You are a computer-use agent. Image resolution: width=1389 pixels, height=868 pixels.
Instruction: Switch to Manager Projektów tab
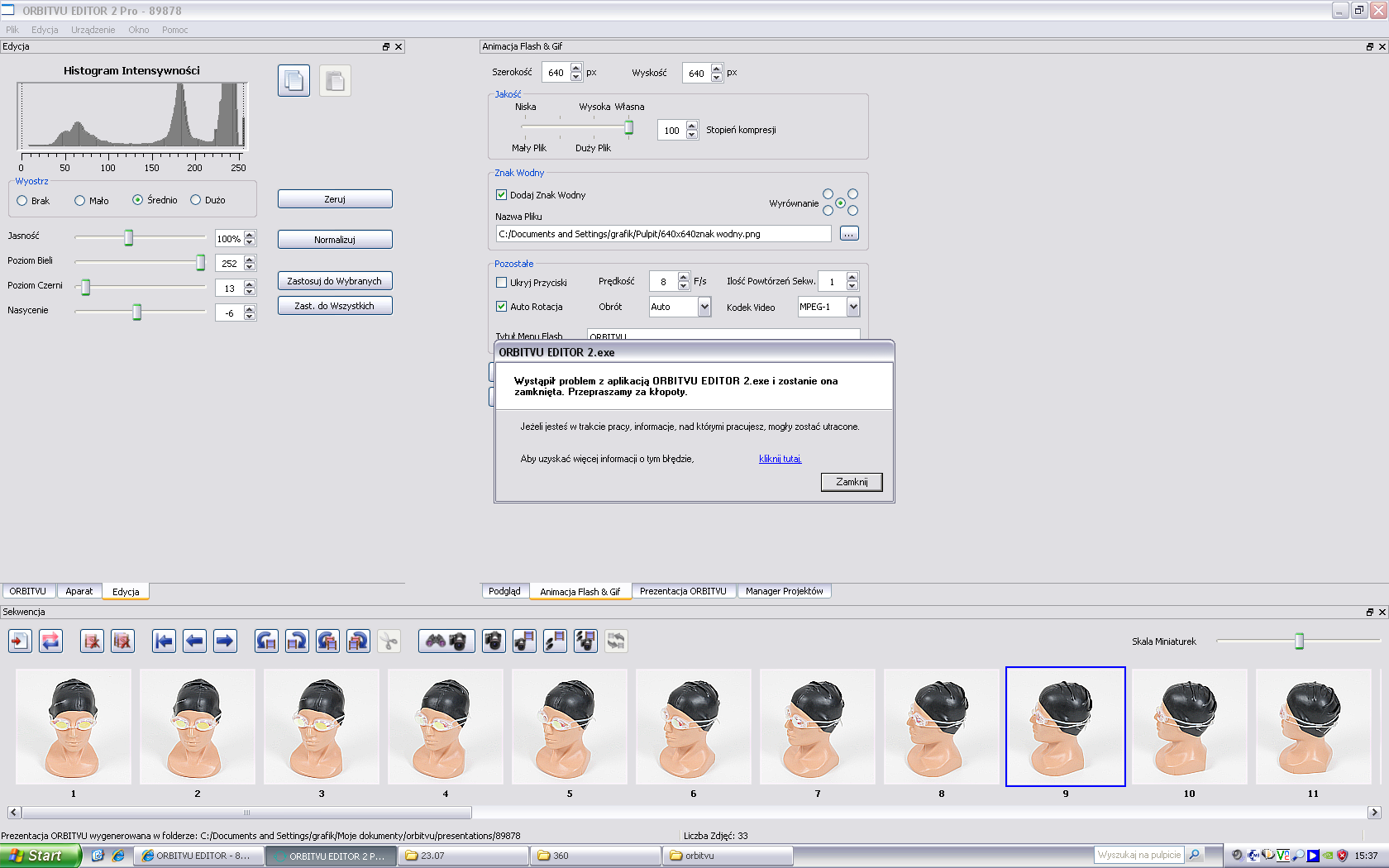tap(784, 591)
